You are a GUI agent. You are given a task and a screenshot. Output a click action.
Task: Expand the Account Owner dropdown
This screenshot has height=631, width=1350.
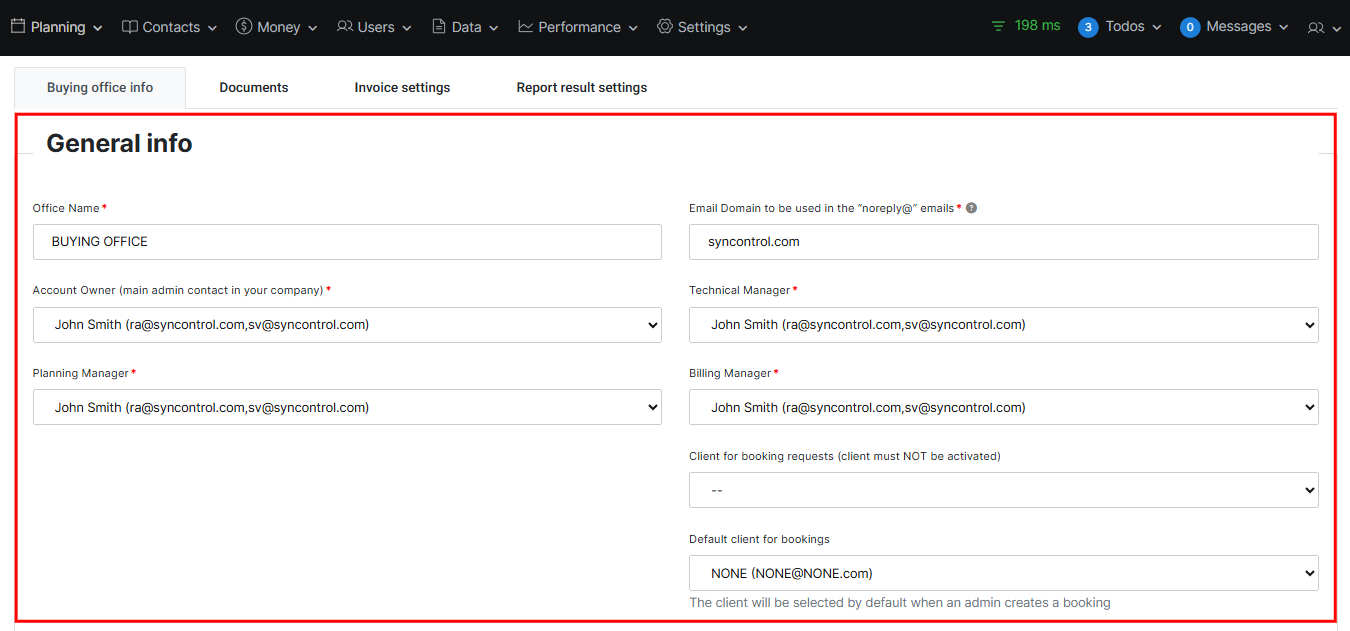point(347,325)
